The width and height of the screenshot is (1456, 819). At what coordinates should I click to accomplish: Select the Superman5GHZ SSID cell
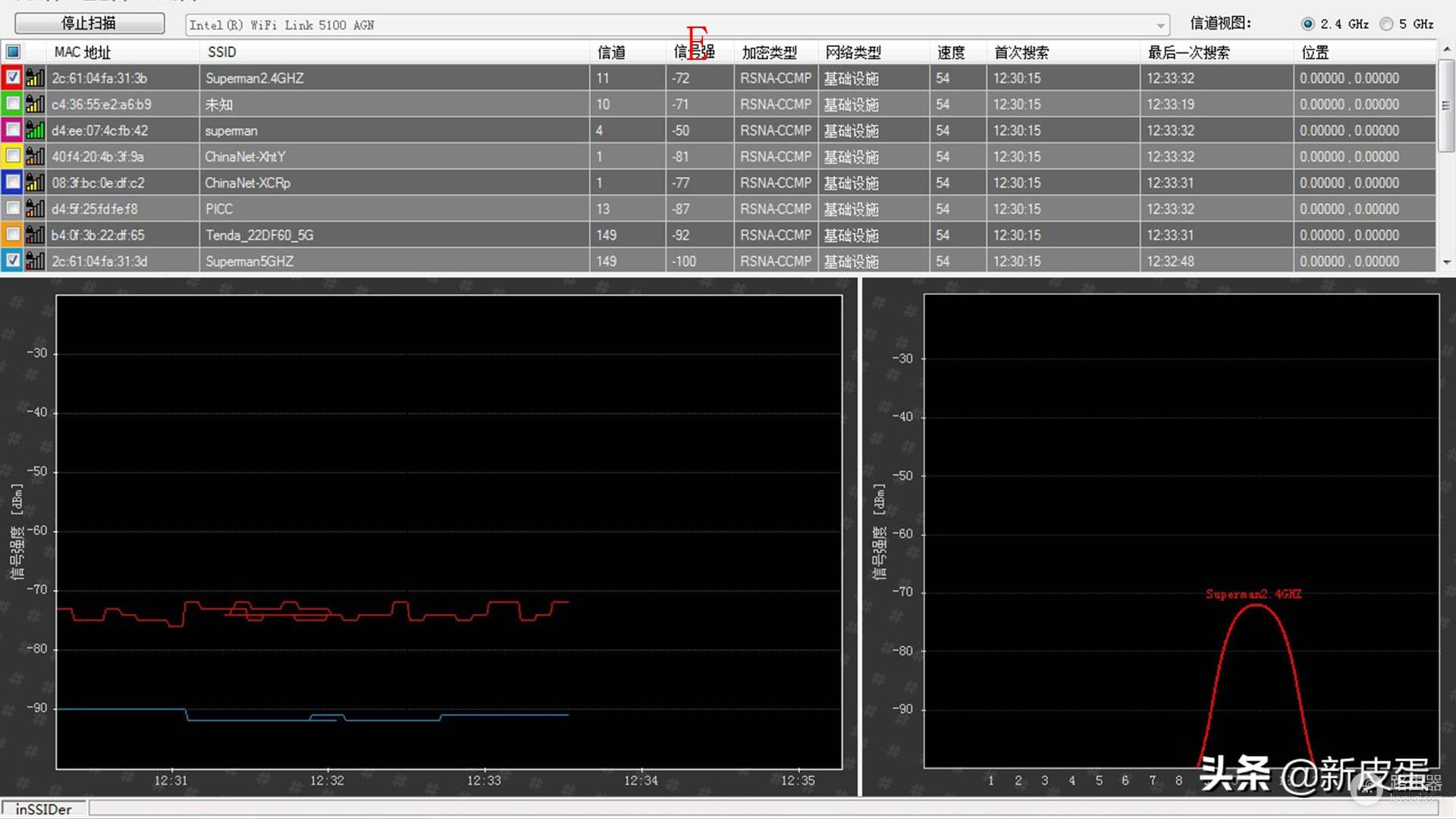coord(395,261)
